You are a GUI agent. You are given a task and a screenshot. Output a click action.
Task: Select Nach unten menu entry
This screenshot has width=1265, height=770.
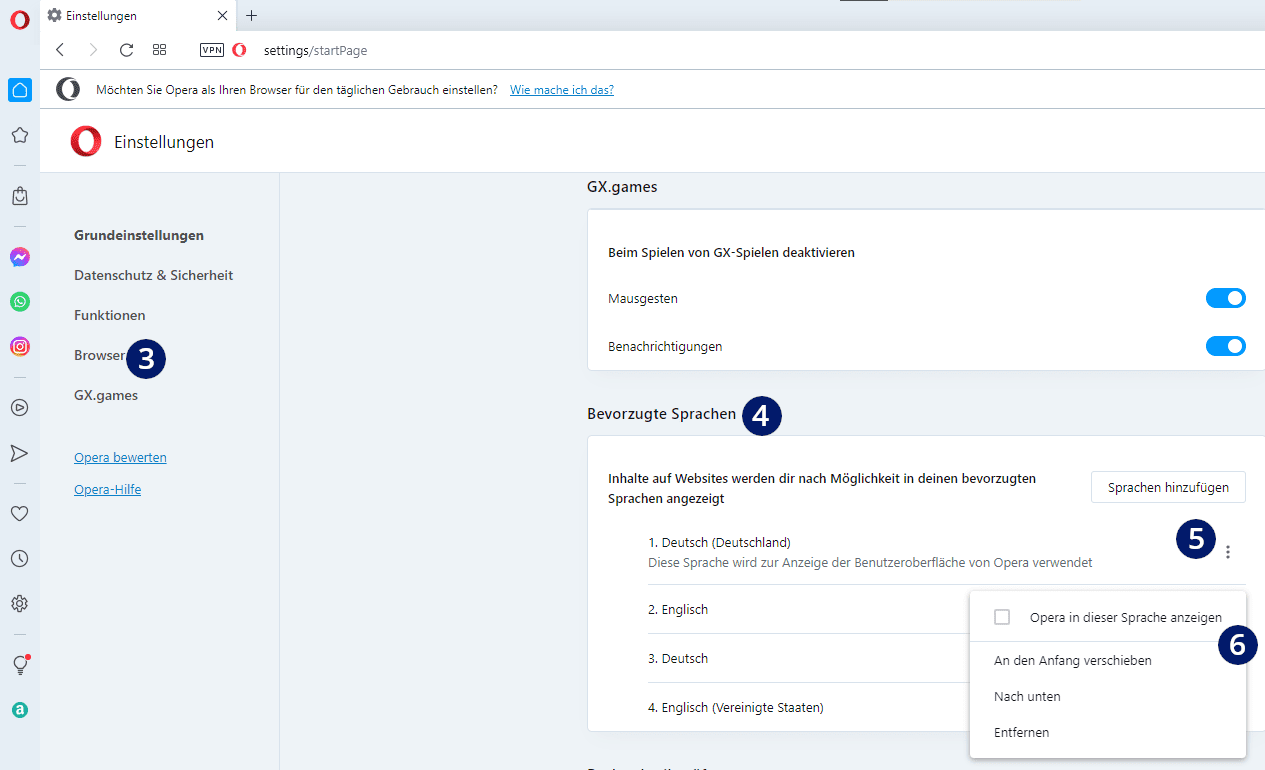pos(1027,696)
